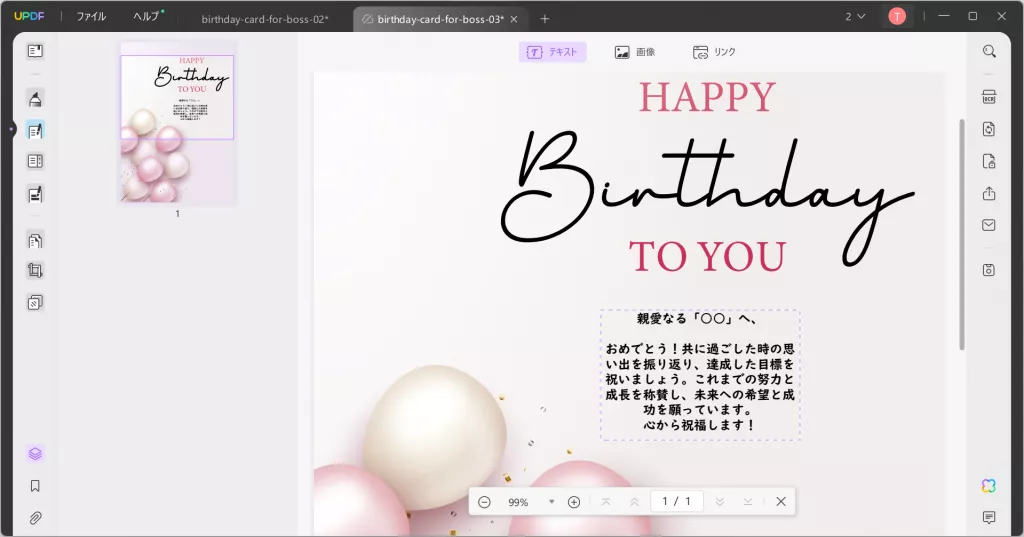Go to first page arrow
1024x537 pixels.
coord(606,502)
